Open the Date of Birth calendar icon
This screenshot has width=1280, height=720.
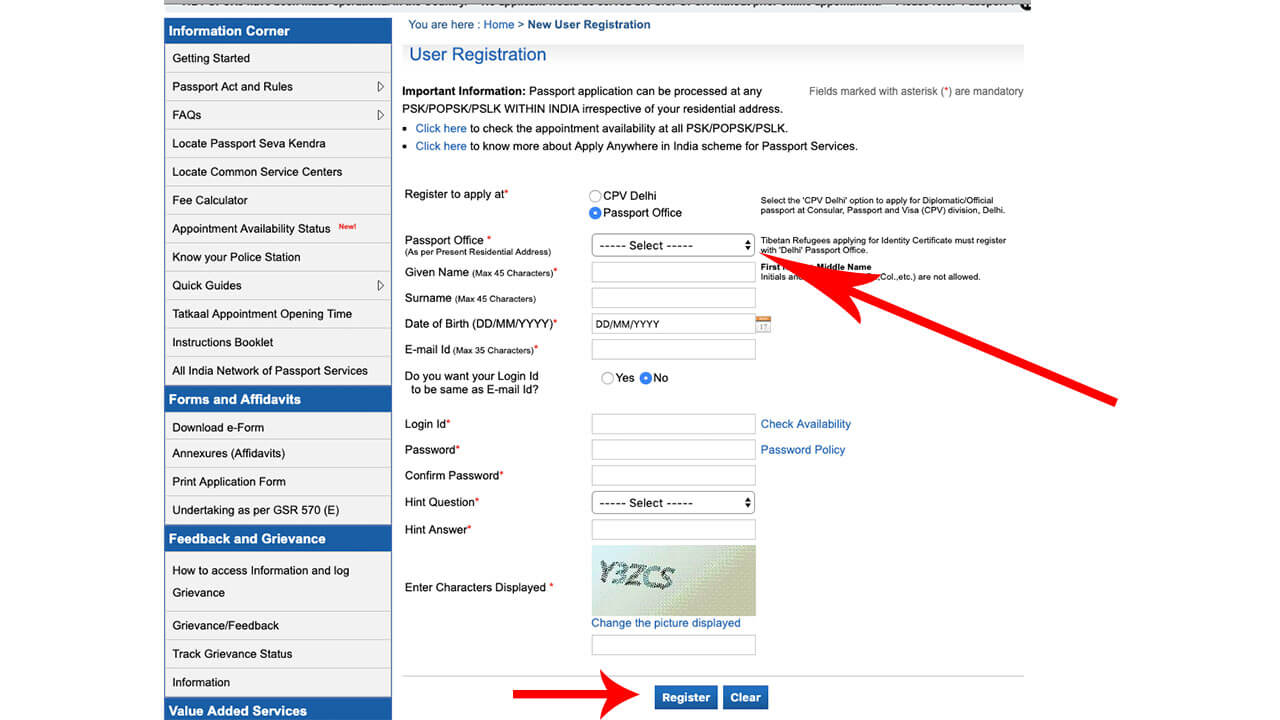coord(763,324)
